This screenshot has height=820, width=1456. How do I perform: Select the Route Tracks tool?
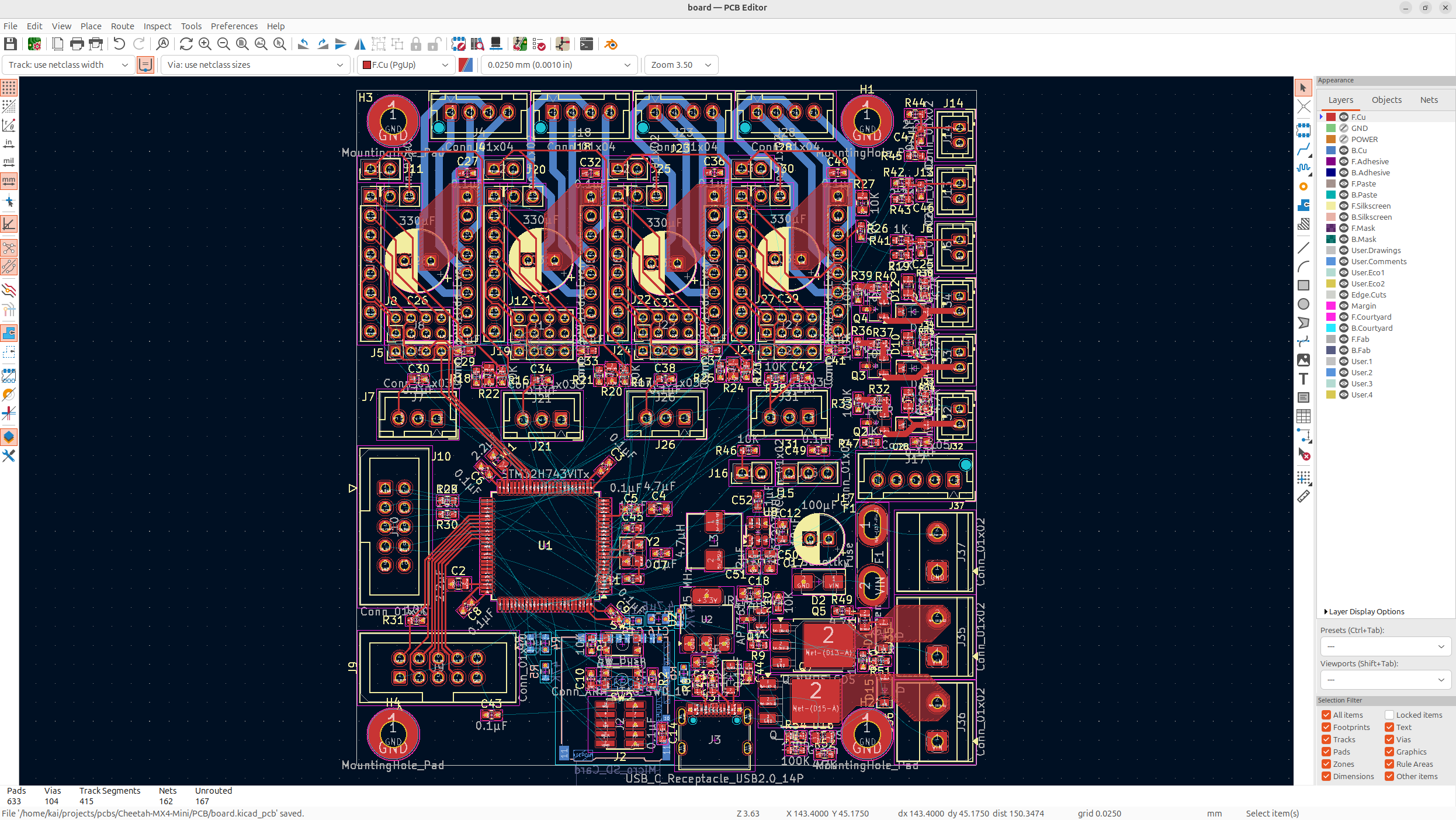(1304, 149)
